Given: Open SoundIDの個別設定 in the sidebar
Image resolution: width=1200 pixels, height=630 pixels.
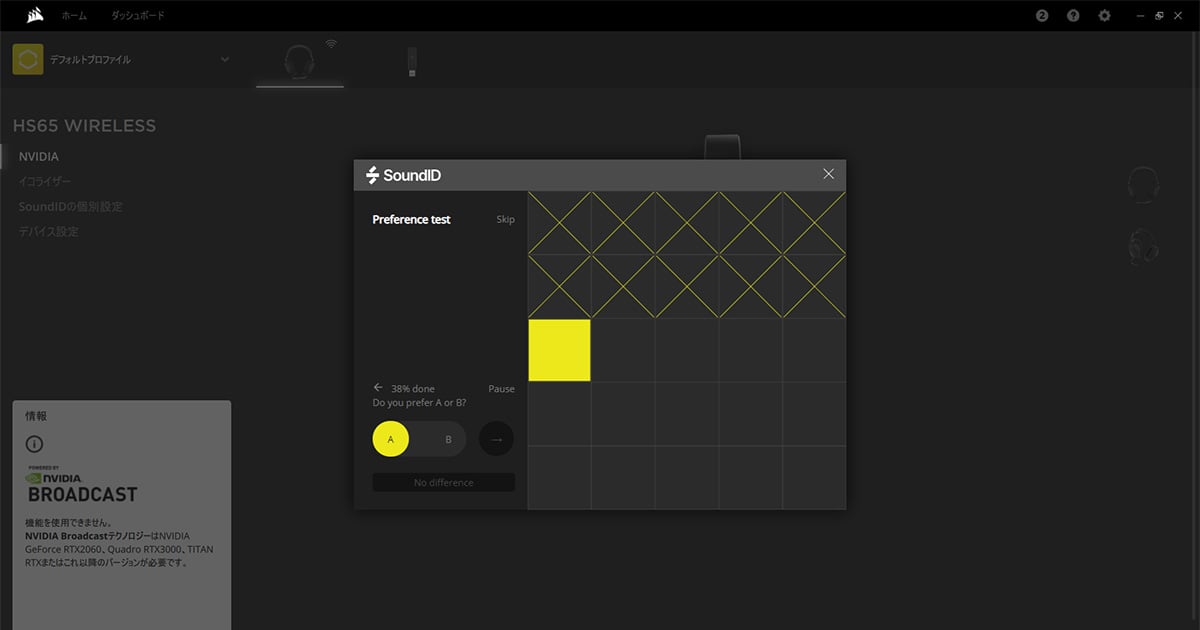Looking at the screenshot, I should click(x=71, y=207).
